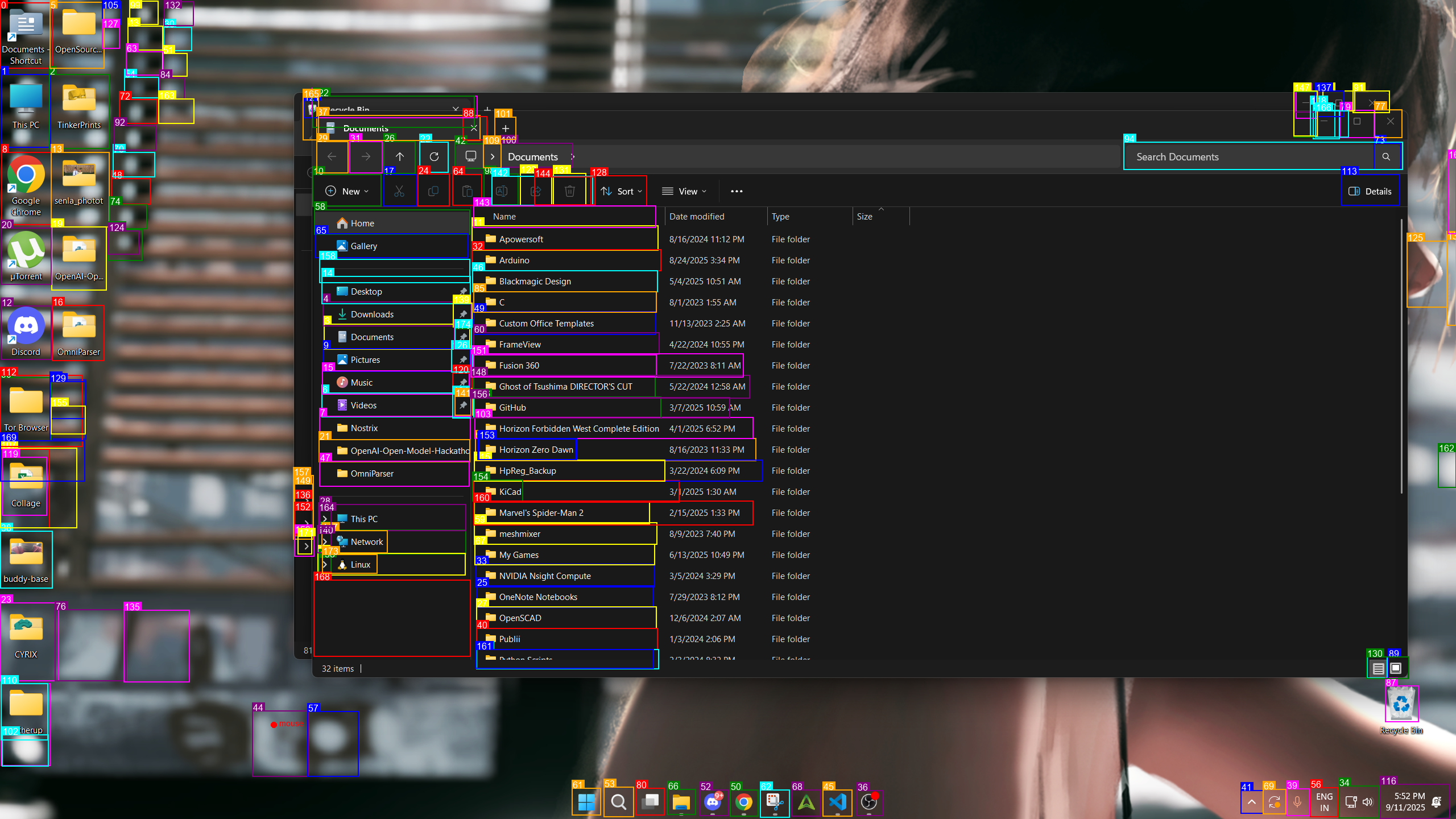Open the View dropdown menu
This screenshot has height=819, width=1456.
pyautogui.click(x=684, y=191)
